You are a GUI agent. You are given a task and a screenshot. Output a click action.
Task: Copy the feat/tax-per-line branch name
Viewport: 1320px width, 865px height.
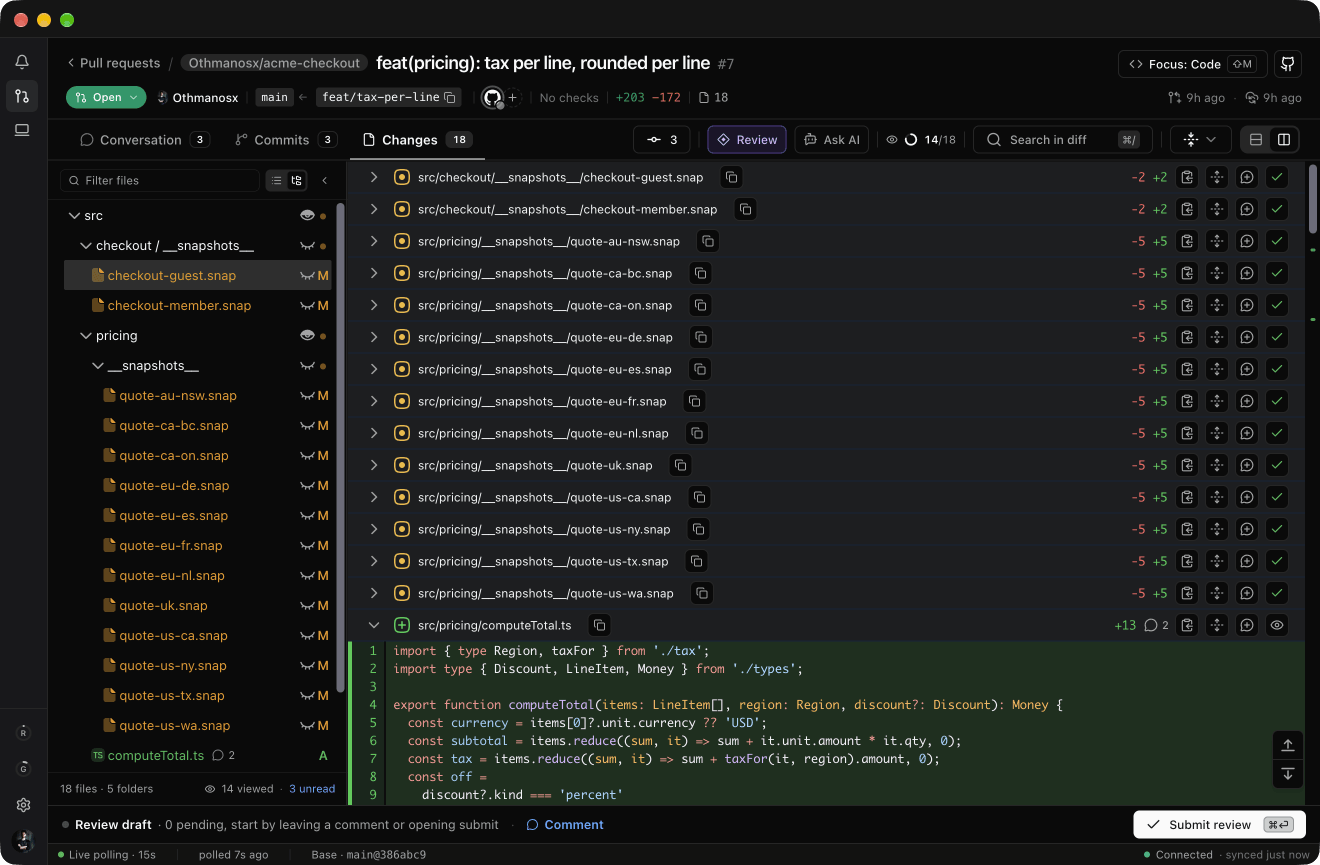point(450,98)
